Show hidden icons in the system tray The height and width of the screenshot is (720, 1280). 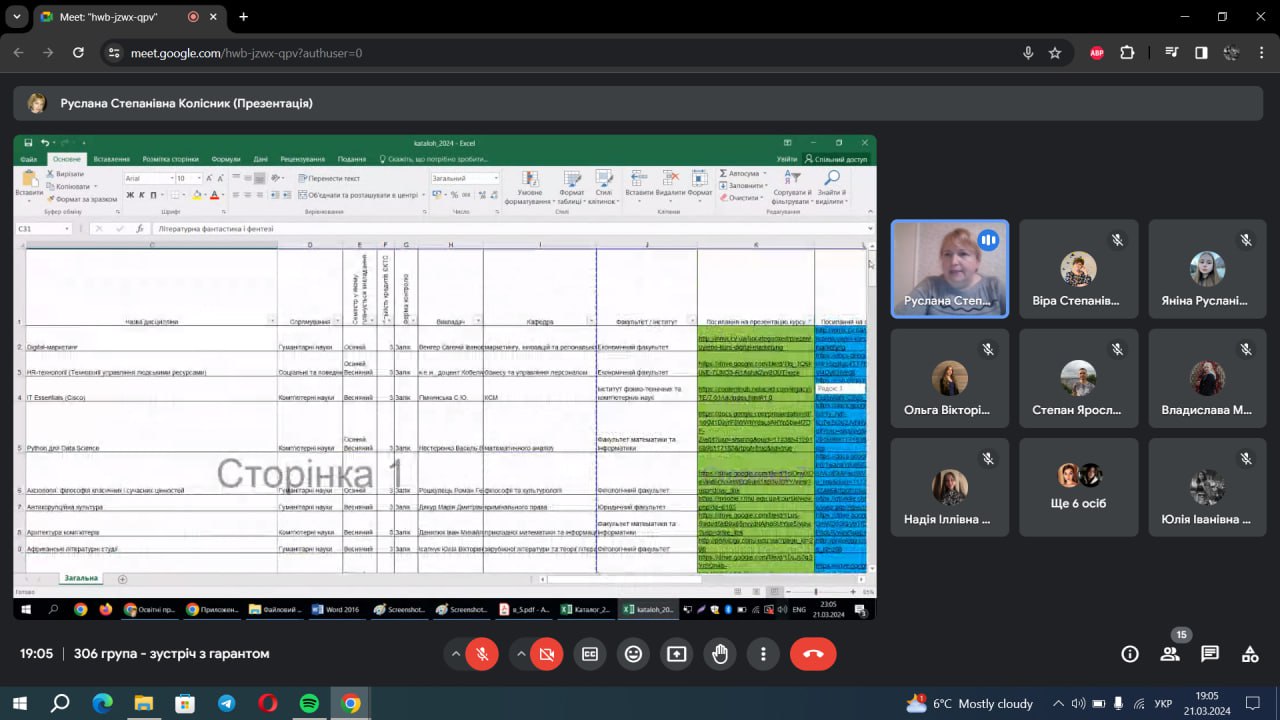pyautogui.click(x=1059, y=703)
